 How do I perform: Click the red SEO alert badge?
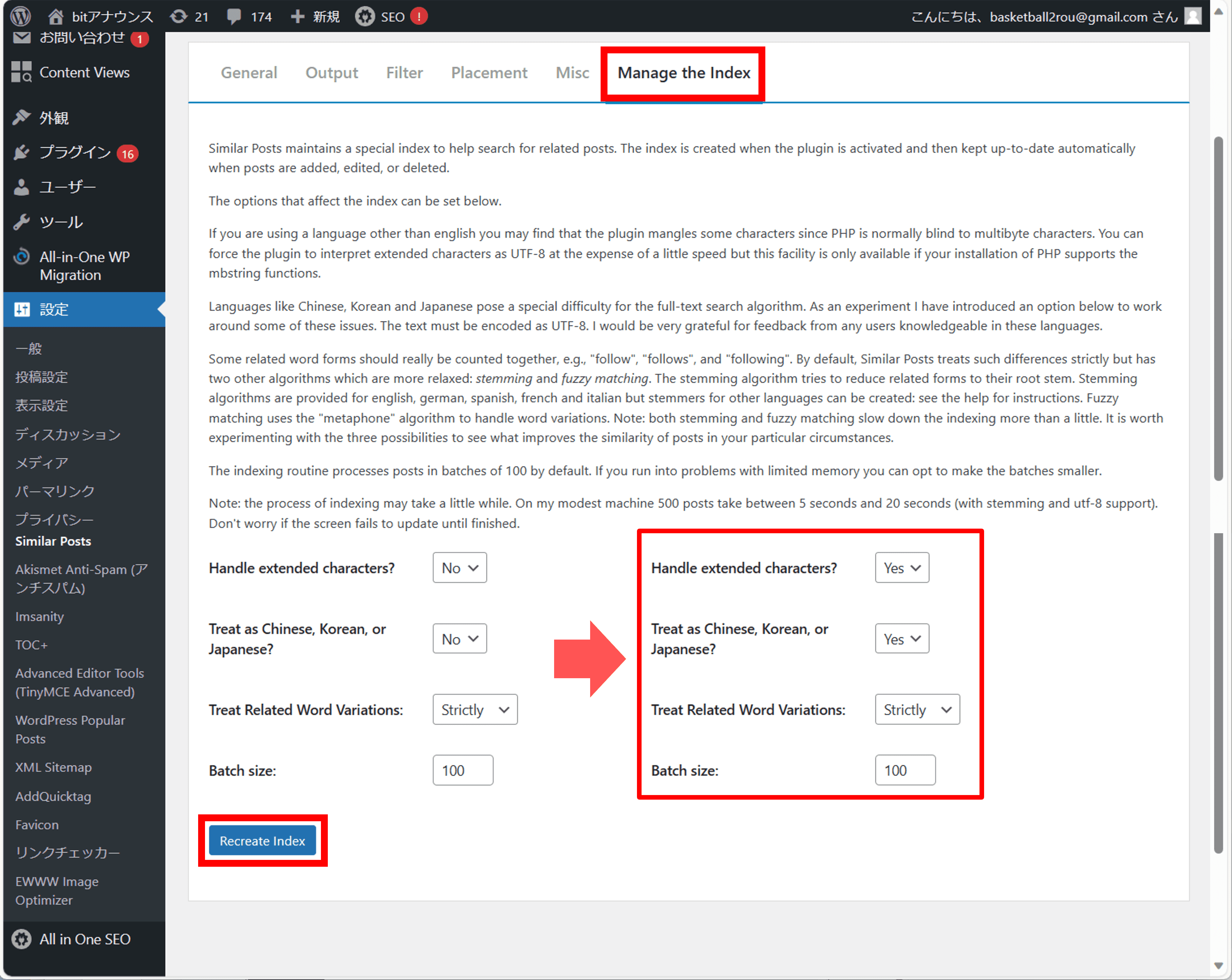pos(419,17)
